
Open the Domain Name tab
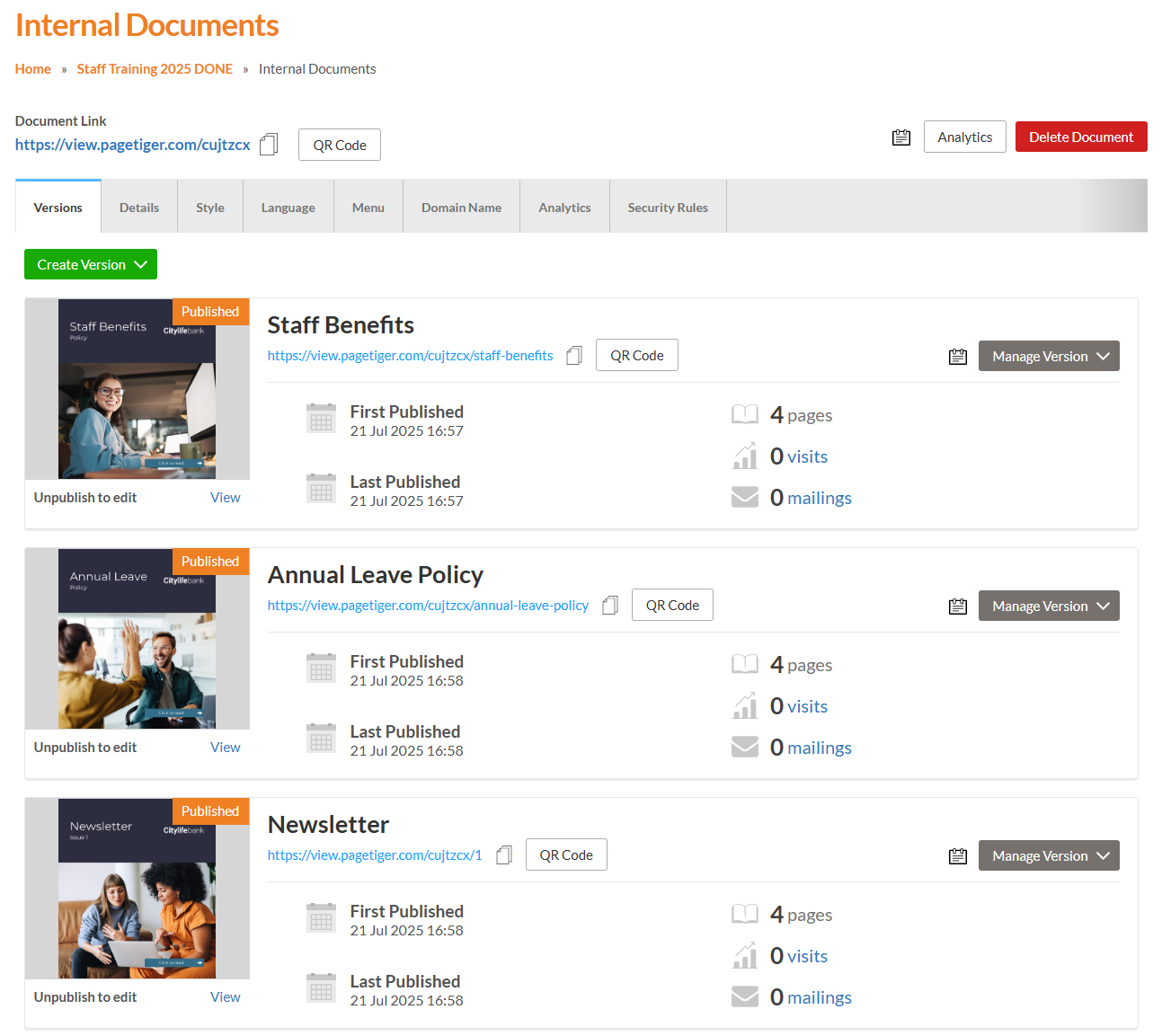(x=461, y=208)
